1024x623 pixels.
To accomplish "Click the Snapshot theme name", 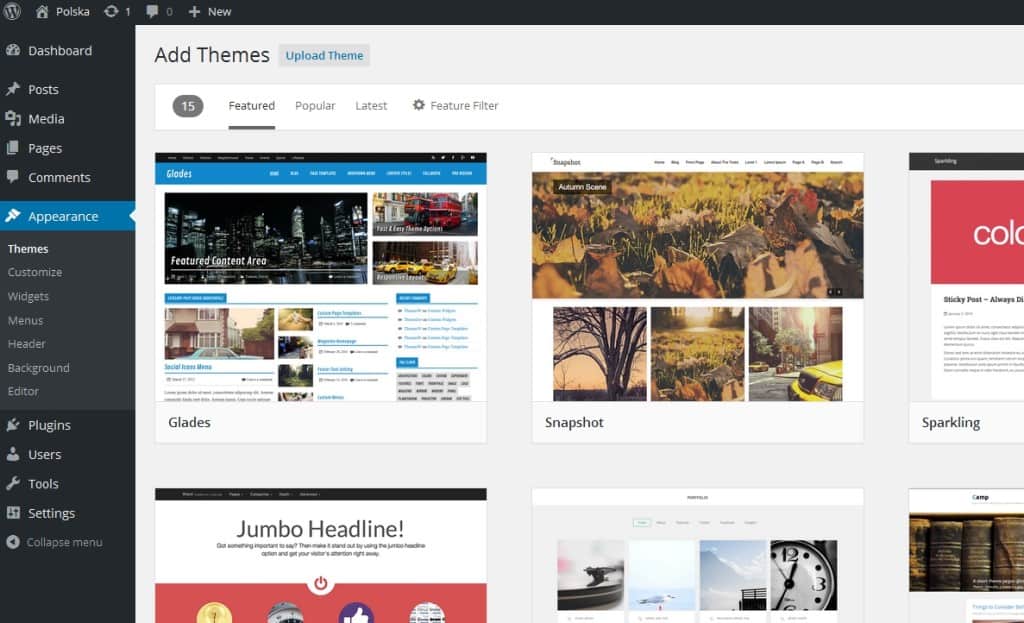I will click(574, 423).
